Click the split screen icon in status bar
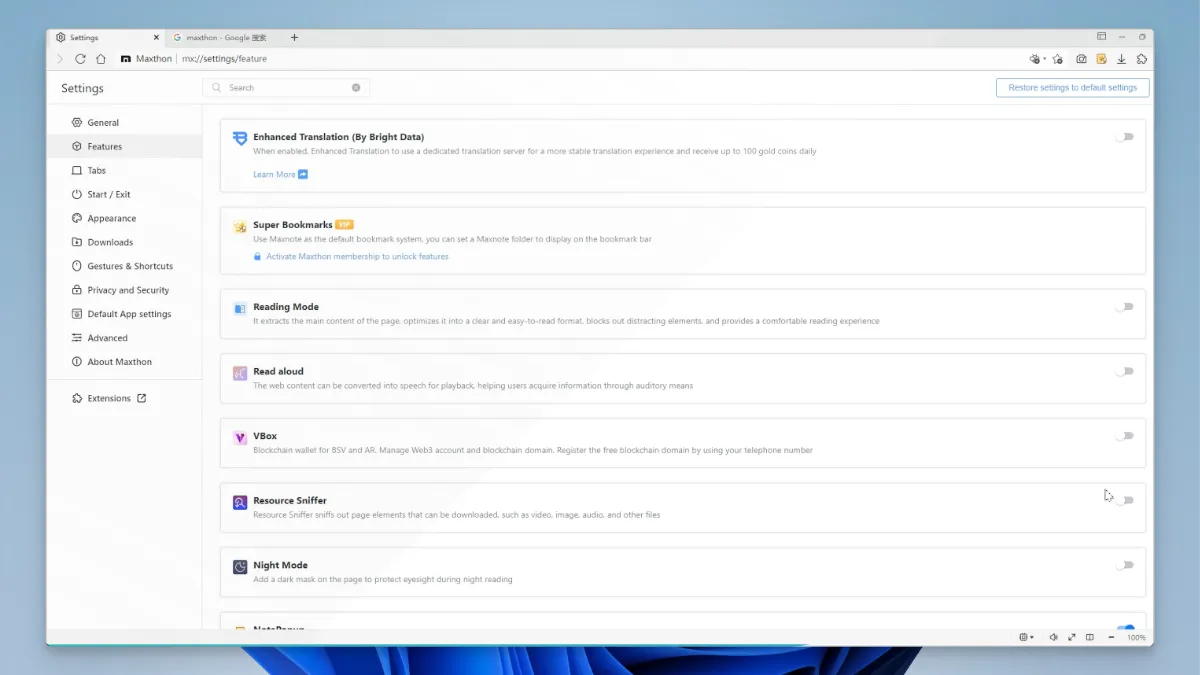 (x=1090, y=637)
